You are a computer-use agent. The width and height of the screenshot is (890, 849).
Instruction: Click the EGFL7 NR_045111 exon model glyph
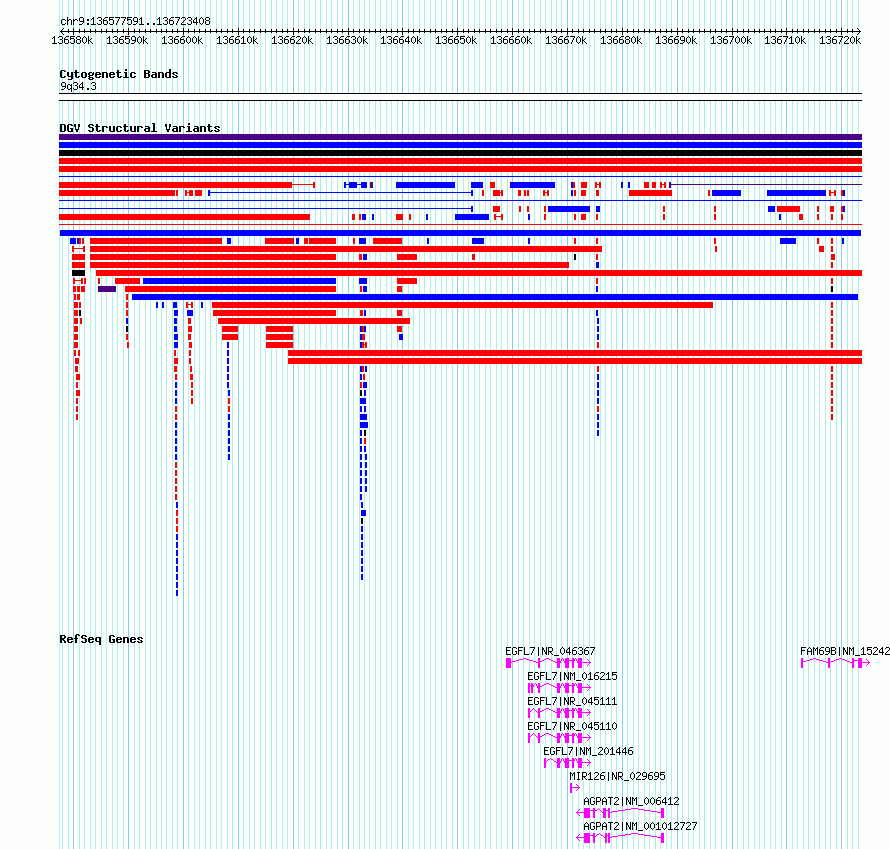coord(560,713)
